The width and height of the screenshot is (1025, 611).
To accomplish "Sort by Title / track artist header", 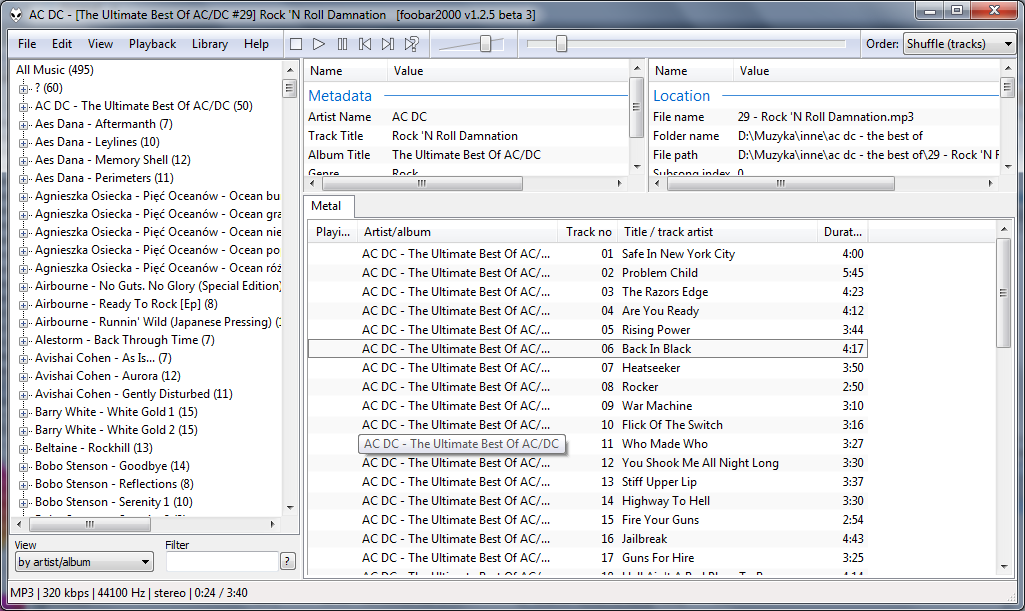I will [x=717, y=232].
